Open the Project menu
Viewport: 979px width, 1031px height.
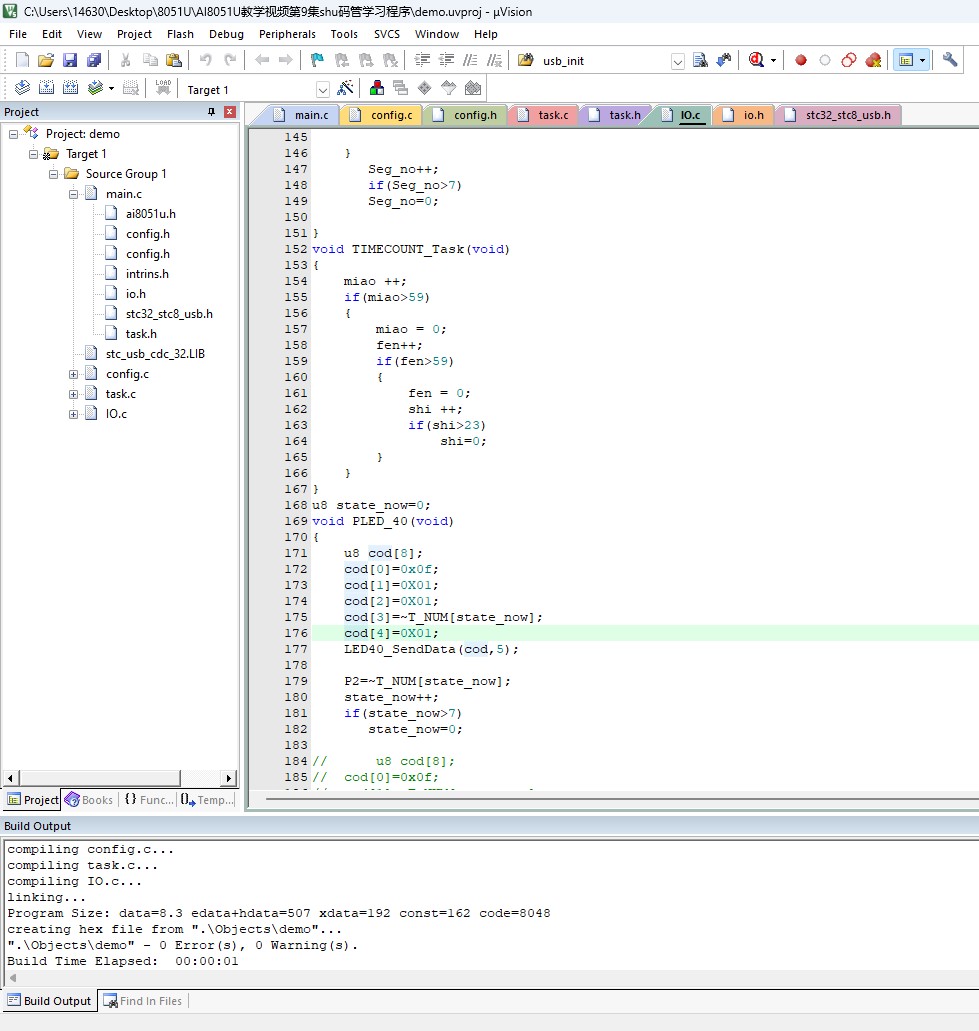click(x=134, y=34)
